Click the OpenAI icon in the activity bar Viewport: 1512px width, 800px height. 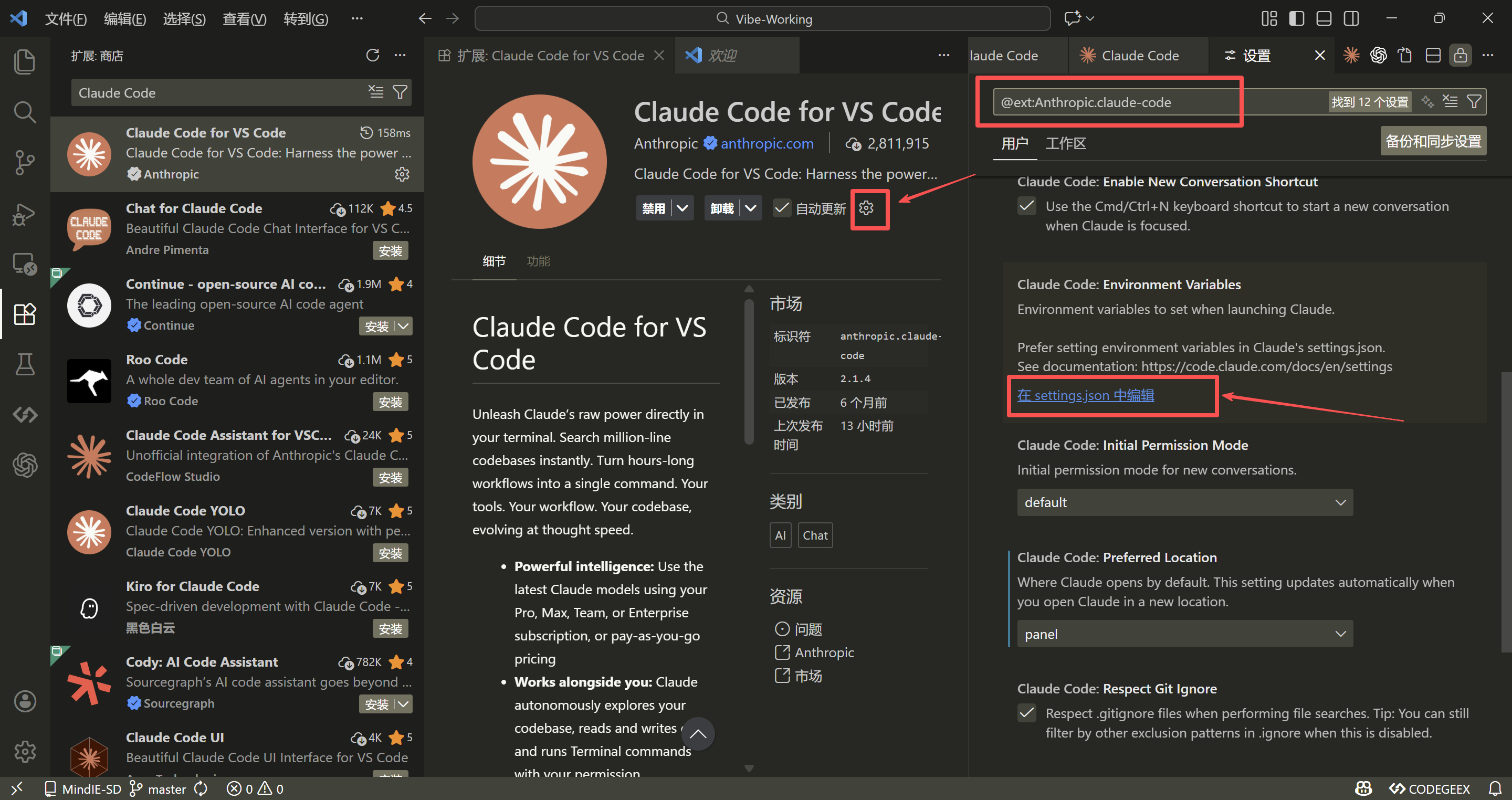pyautogui.click(x=25, y=466)
